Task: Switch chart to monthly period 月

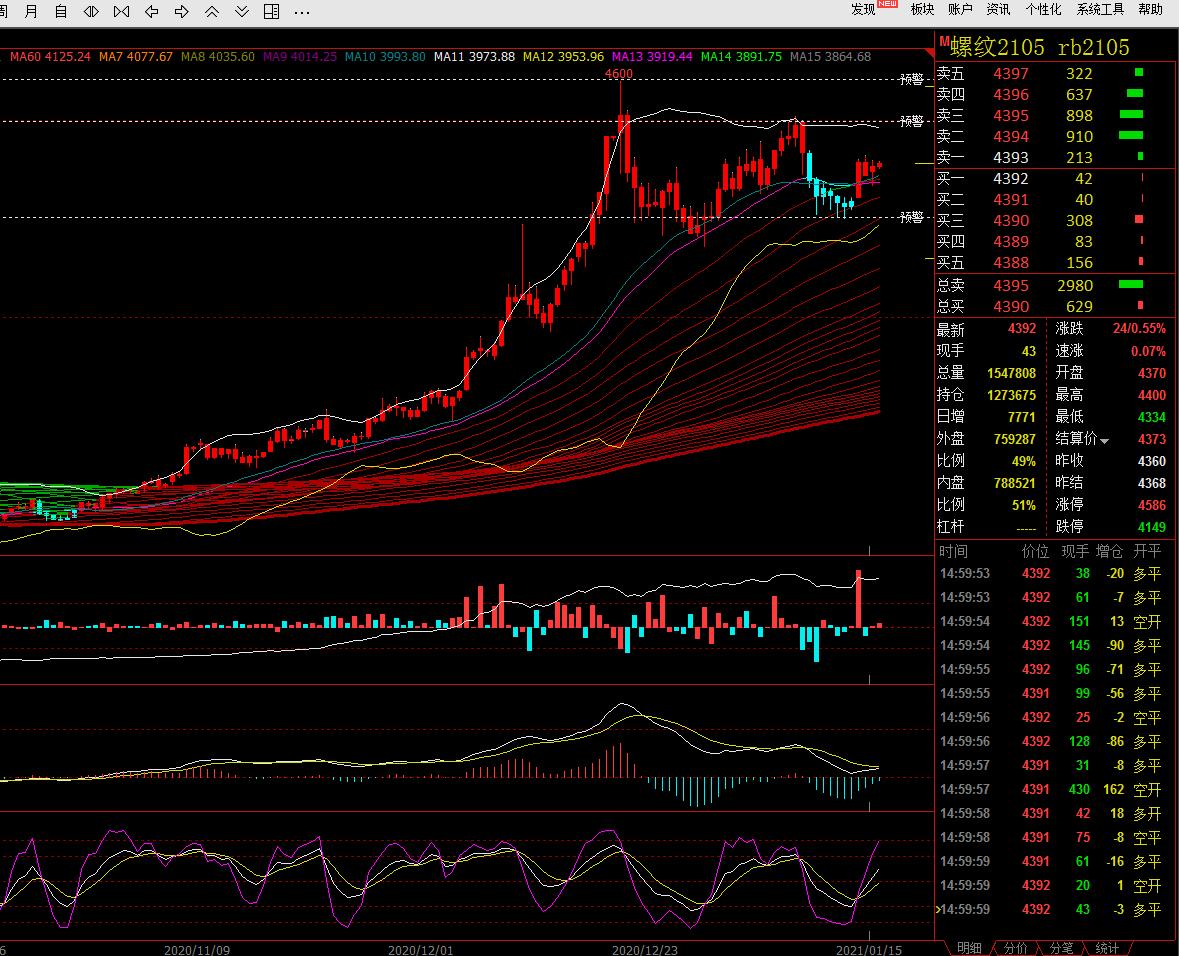Action: tap(31, 11)
